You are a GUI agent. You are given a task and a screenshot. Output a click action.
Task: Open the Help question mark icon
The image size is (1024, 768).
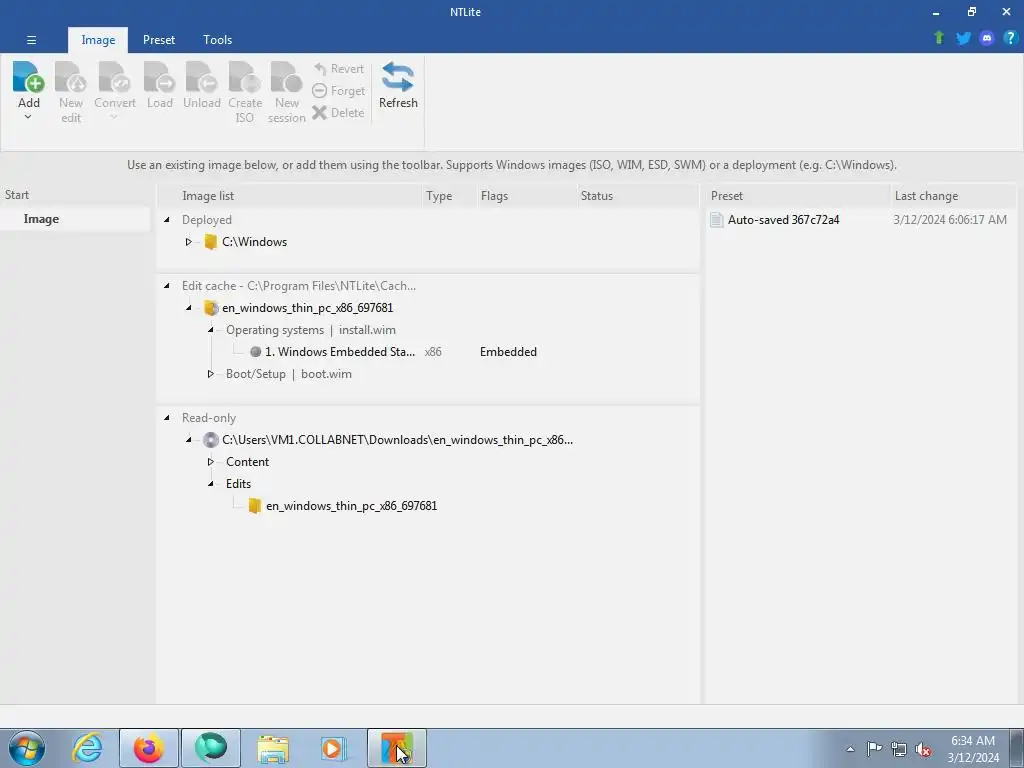[x=1010, y=38]
